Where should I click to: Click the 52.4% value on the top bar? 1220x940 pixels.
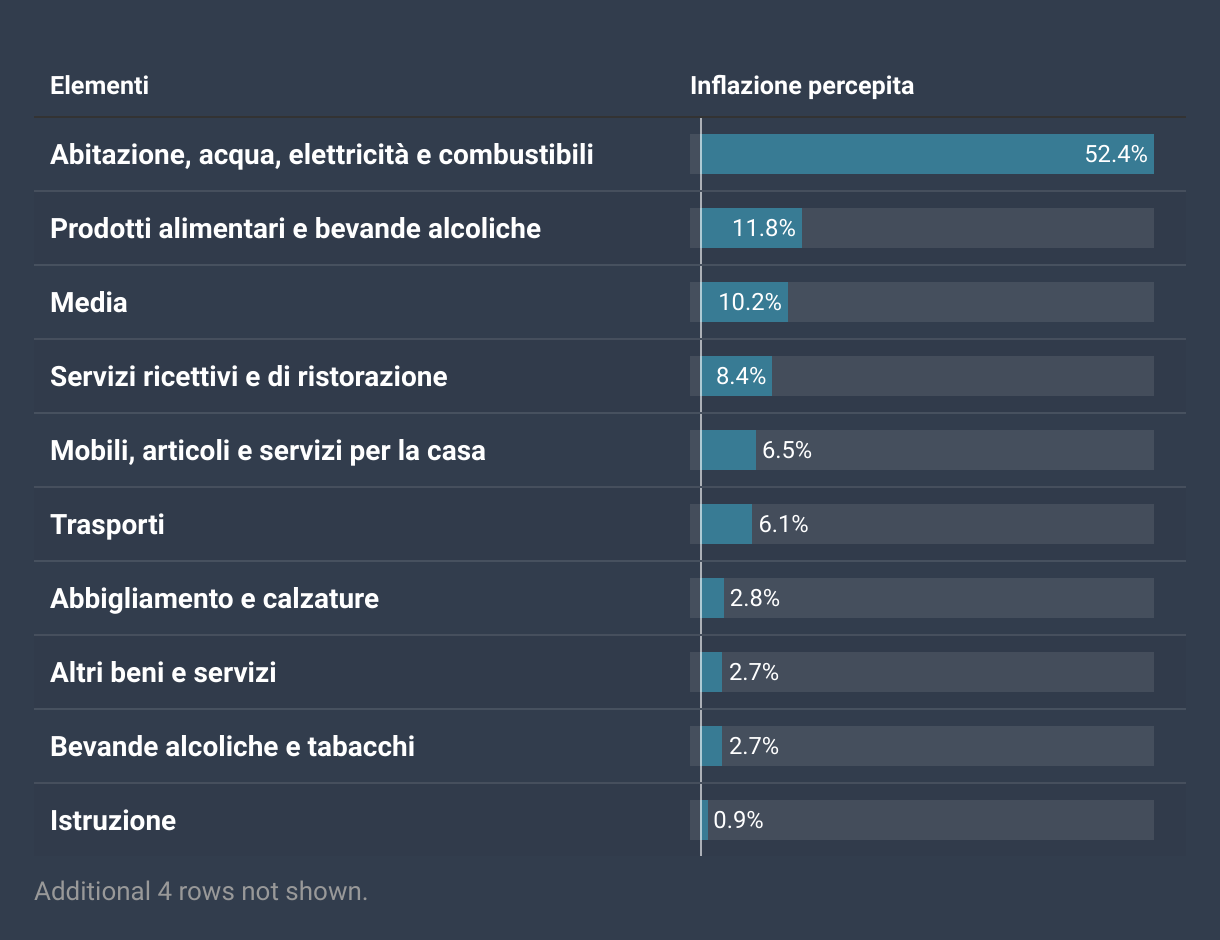point(1115,155)
